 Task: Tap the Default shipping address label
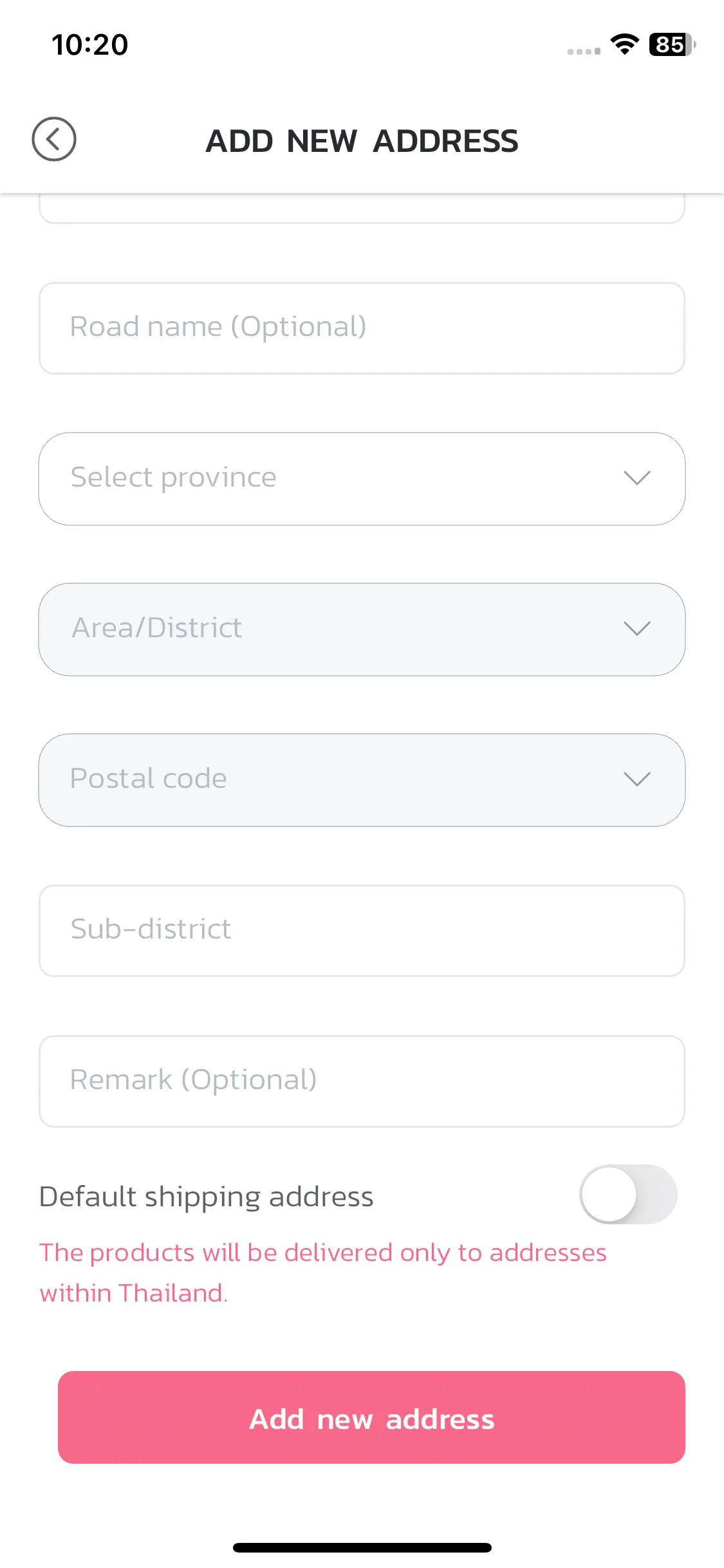[206, 1197]
